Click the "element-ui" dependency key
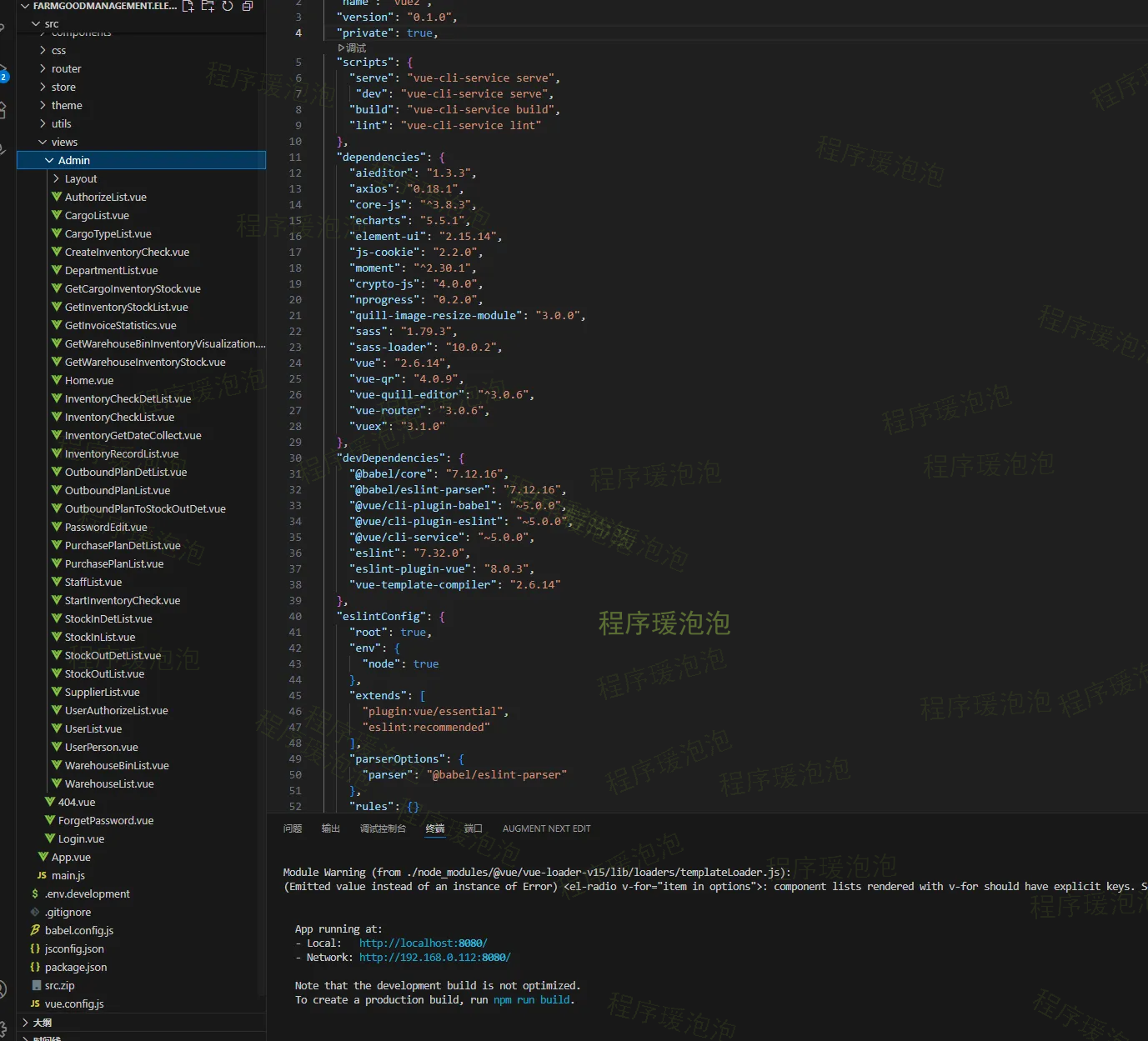 click(x=388, y=237)
